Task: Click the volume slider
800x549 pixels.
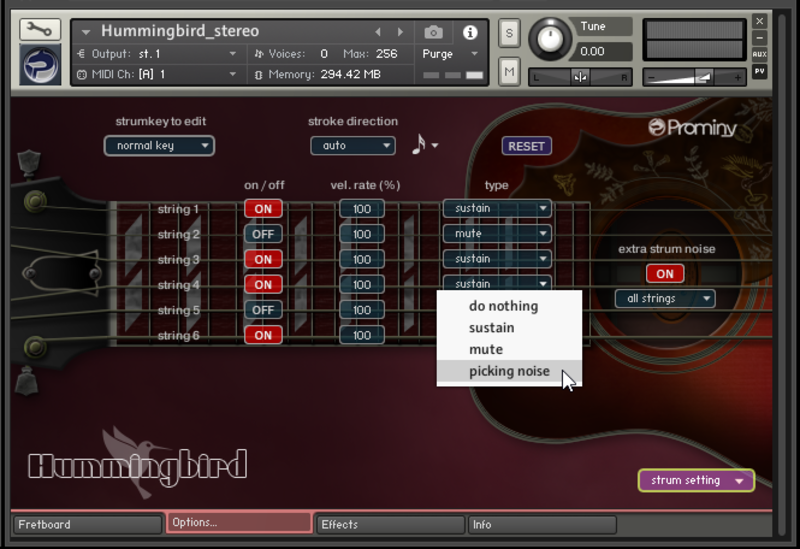Action: coord(694,78)
